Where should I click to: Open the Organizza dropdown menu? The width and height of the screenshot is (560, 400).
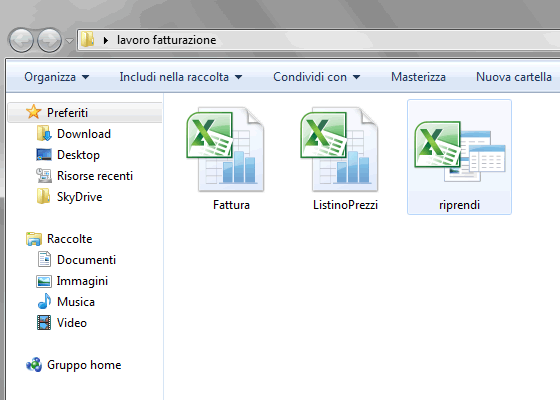(x=56, y=77)
